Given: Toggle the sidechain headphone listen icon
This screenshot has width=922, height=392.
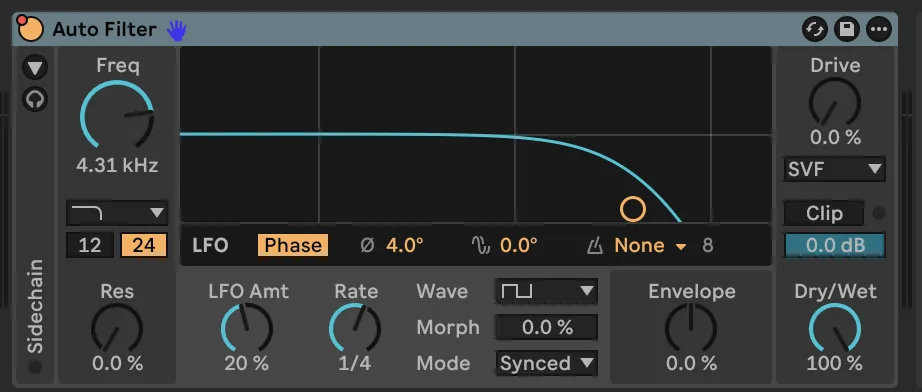Looking at the screenshot, I should (35, 99).
